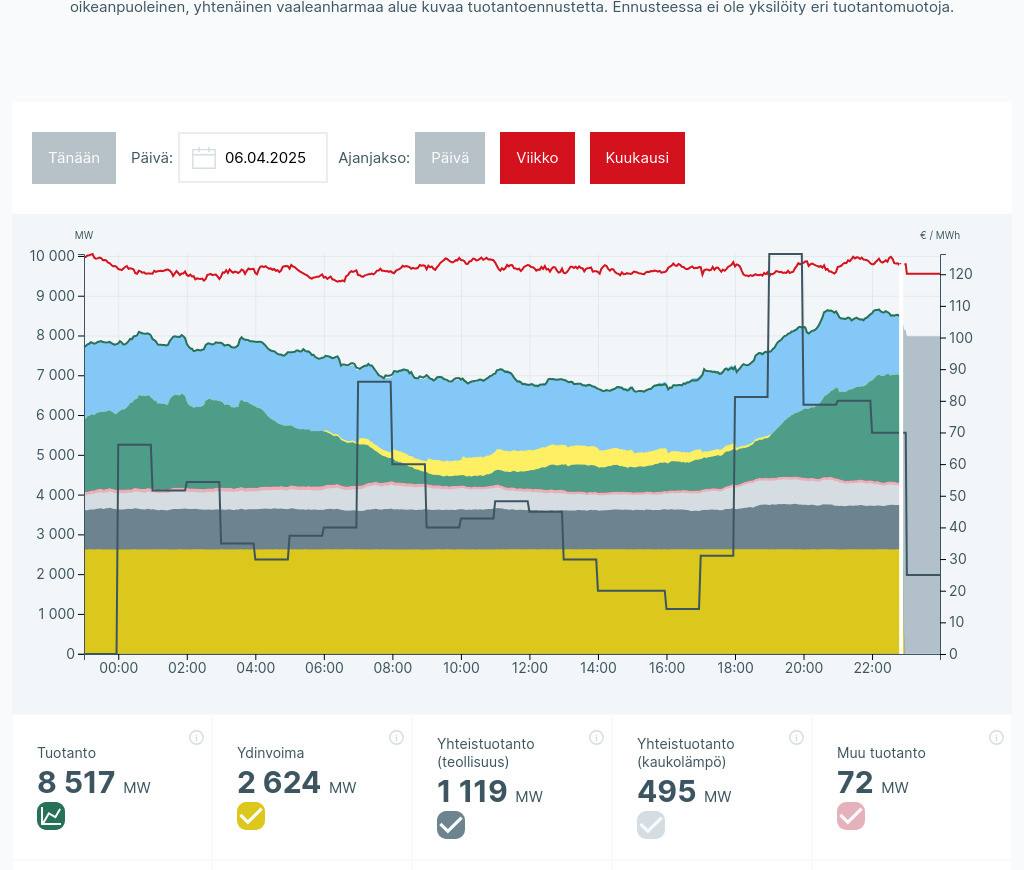1024x870 pixels.
Task: Uncheck Yhteistuotanto (teollisuus) dark gray checkbox
Action: tap(451, 825)
